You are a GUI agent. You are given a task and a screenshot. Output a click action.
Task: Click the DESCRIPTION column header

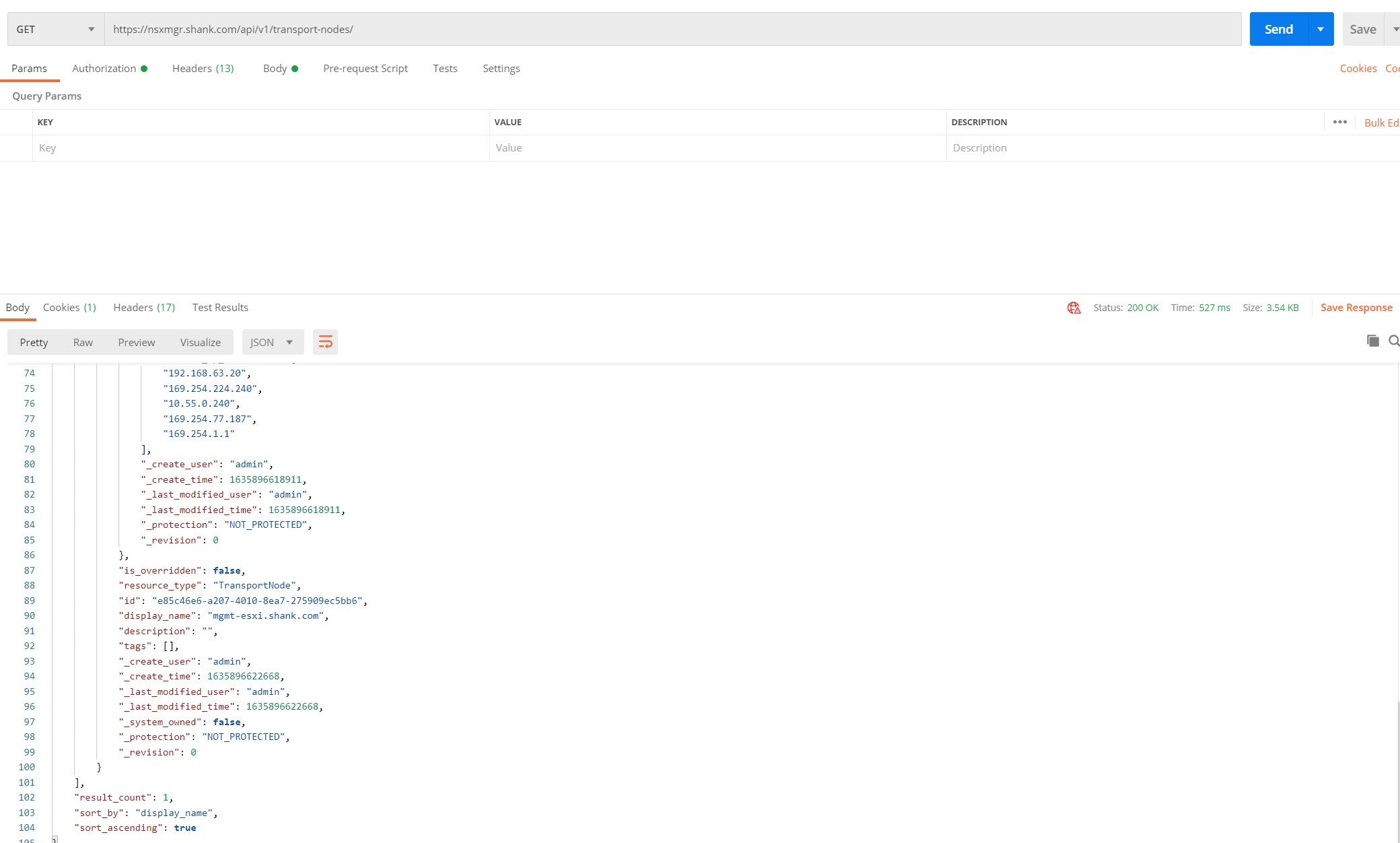tap(979, 123)
